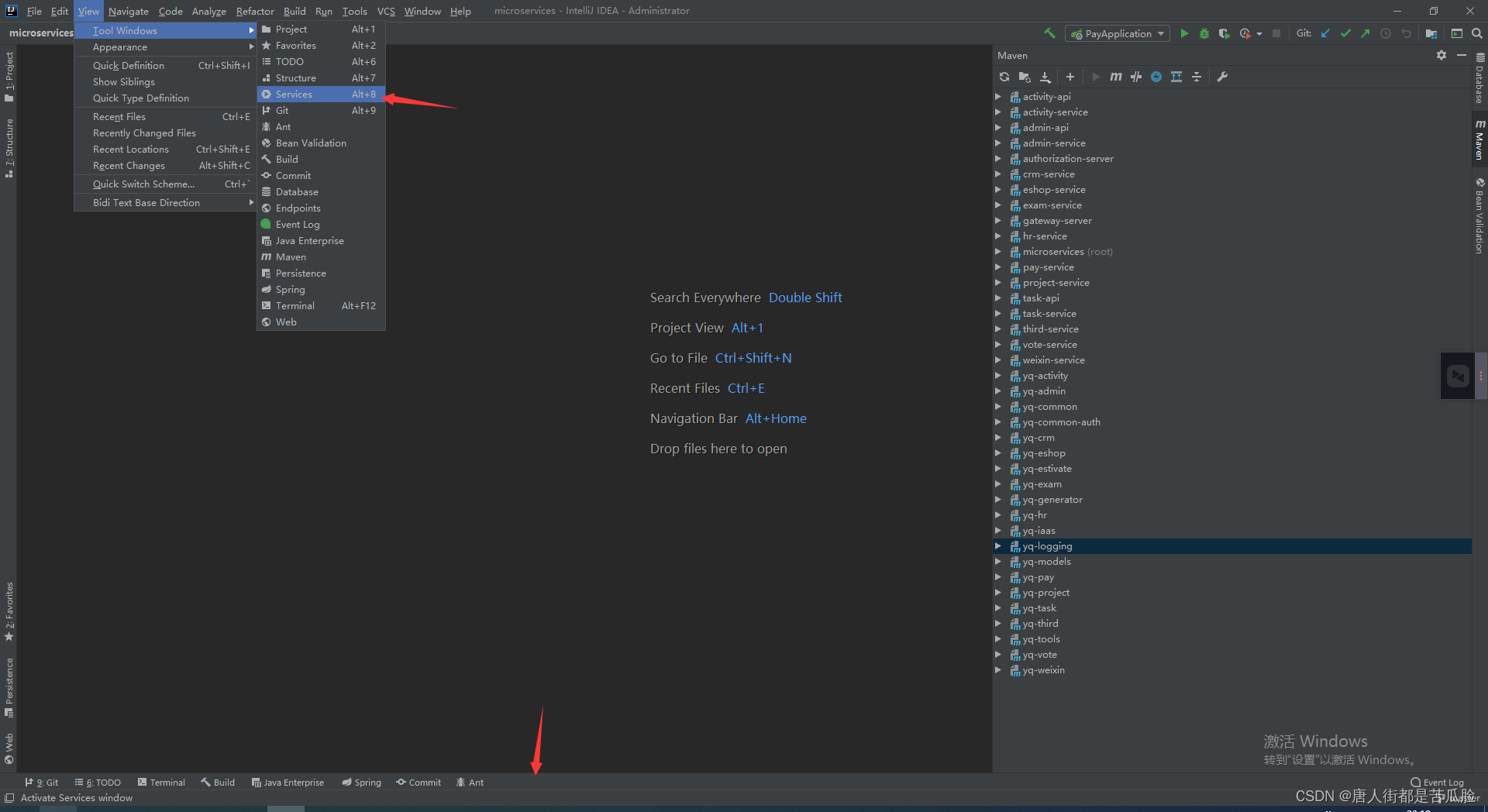Click Execute Maven Goal 'm' icon
The height and width of the screenshot is (812, 1488).
point(1116,77)
